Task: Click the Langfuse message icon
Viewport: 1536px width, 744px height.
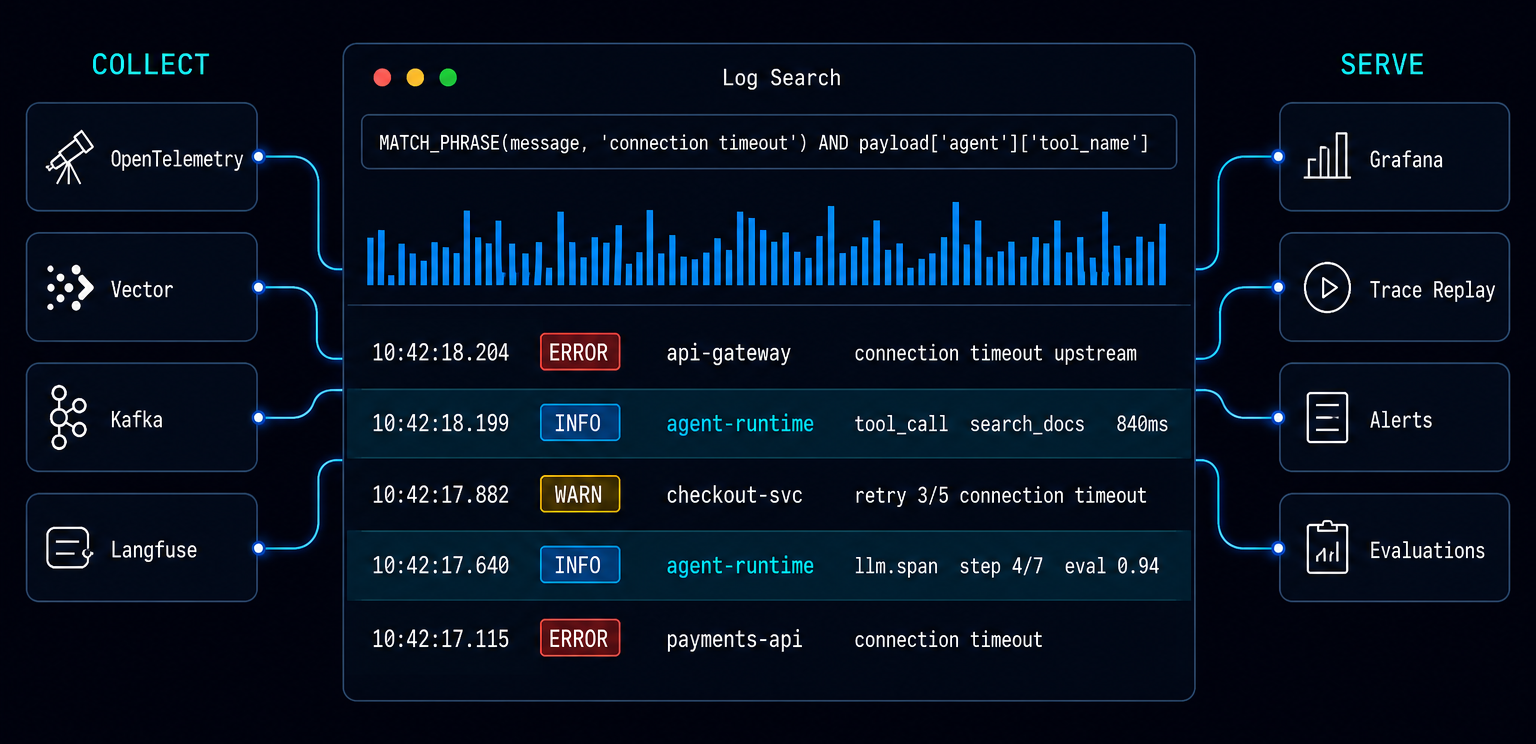Action: click(x=70, y=548)
